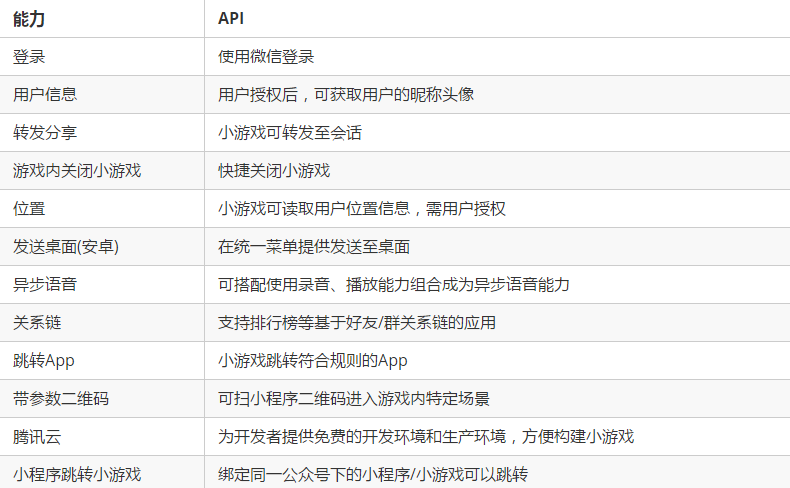Click "用户授权后，可获取用户的昵称头像" text
The height and width of the screenshot is (488, 790).
click(x=346, y=95)
